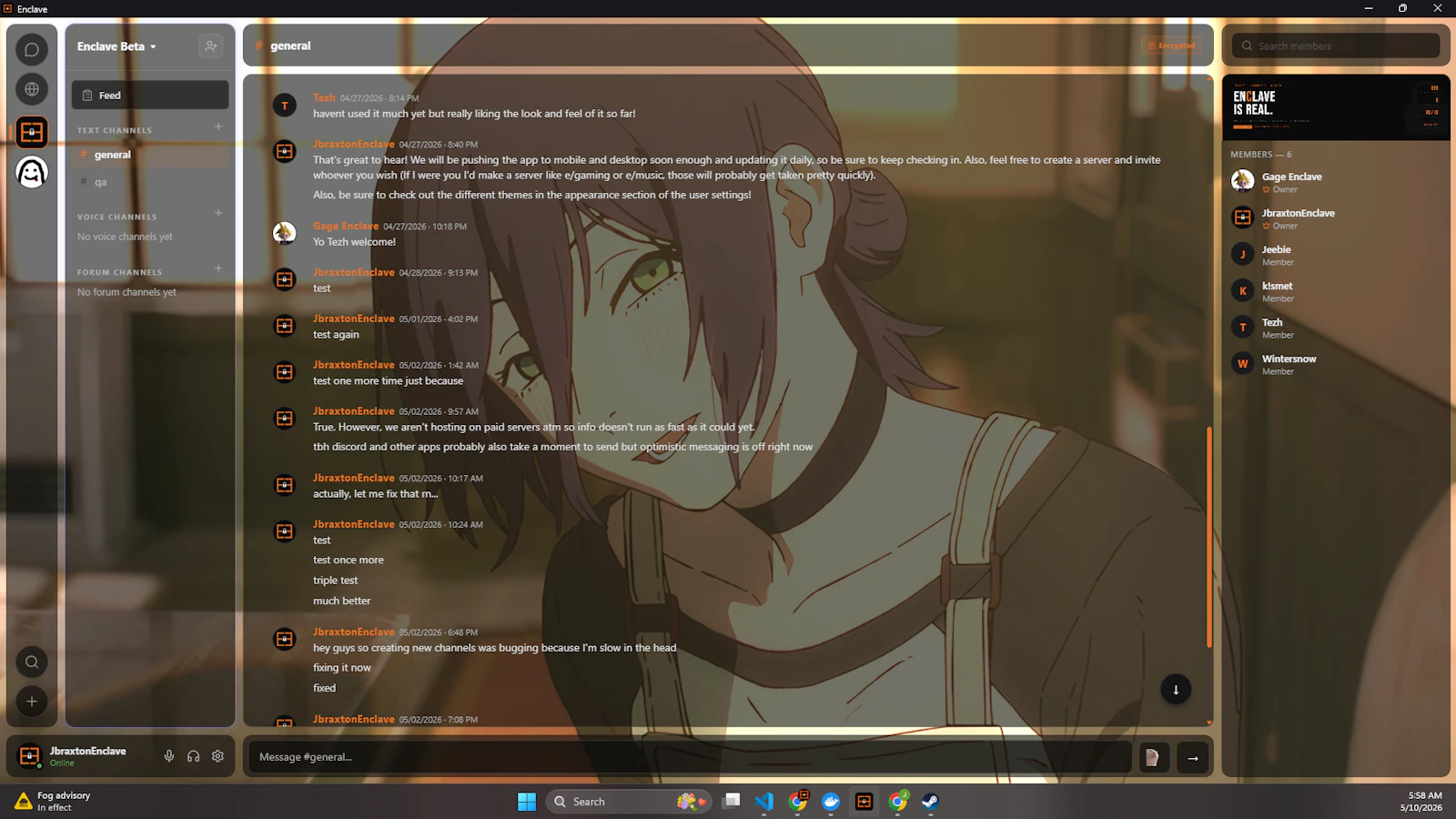The height and width of the screenshot is (819, 1456).
Task: Click the Tezh username on the 8:14 PM message
Action: tap(324, 97)
